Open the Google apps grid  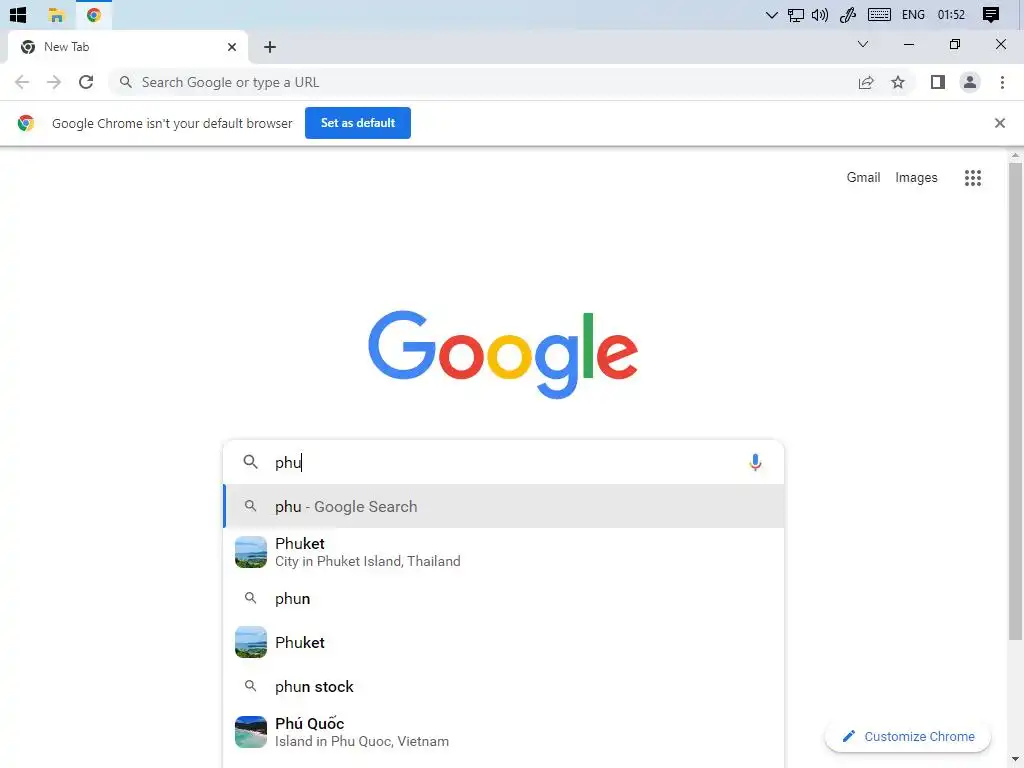(x=972, y=178)
